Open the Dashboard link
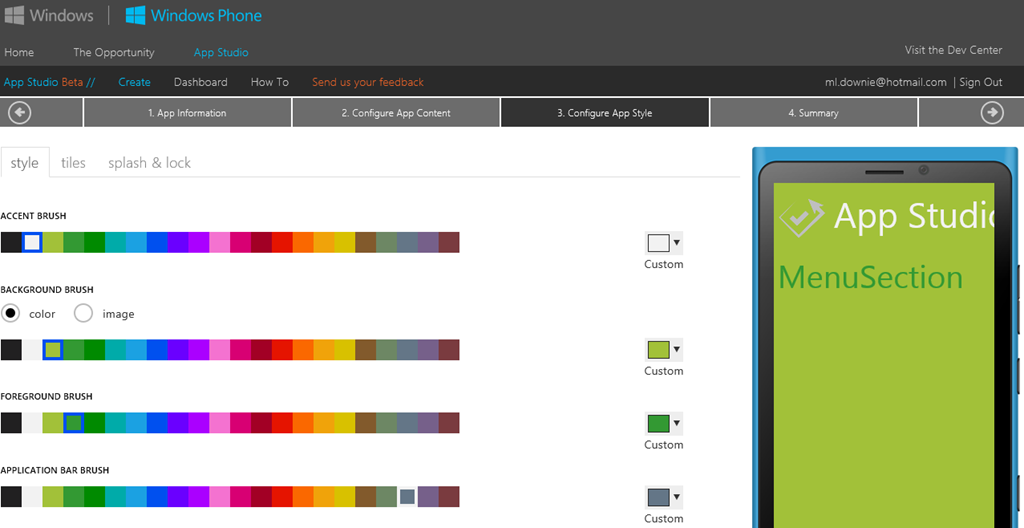This screenshot has width=1024, height=528. click(200, 82)
